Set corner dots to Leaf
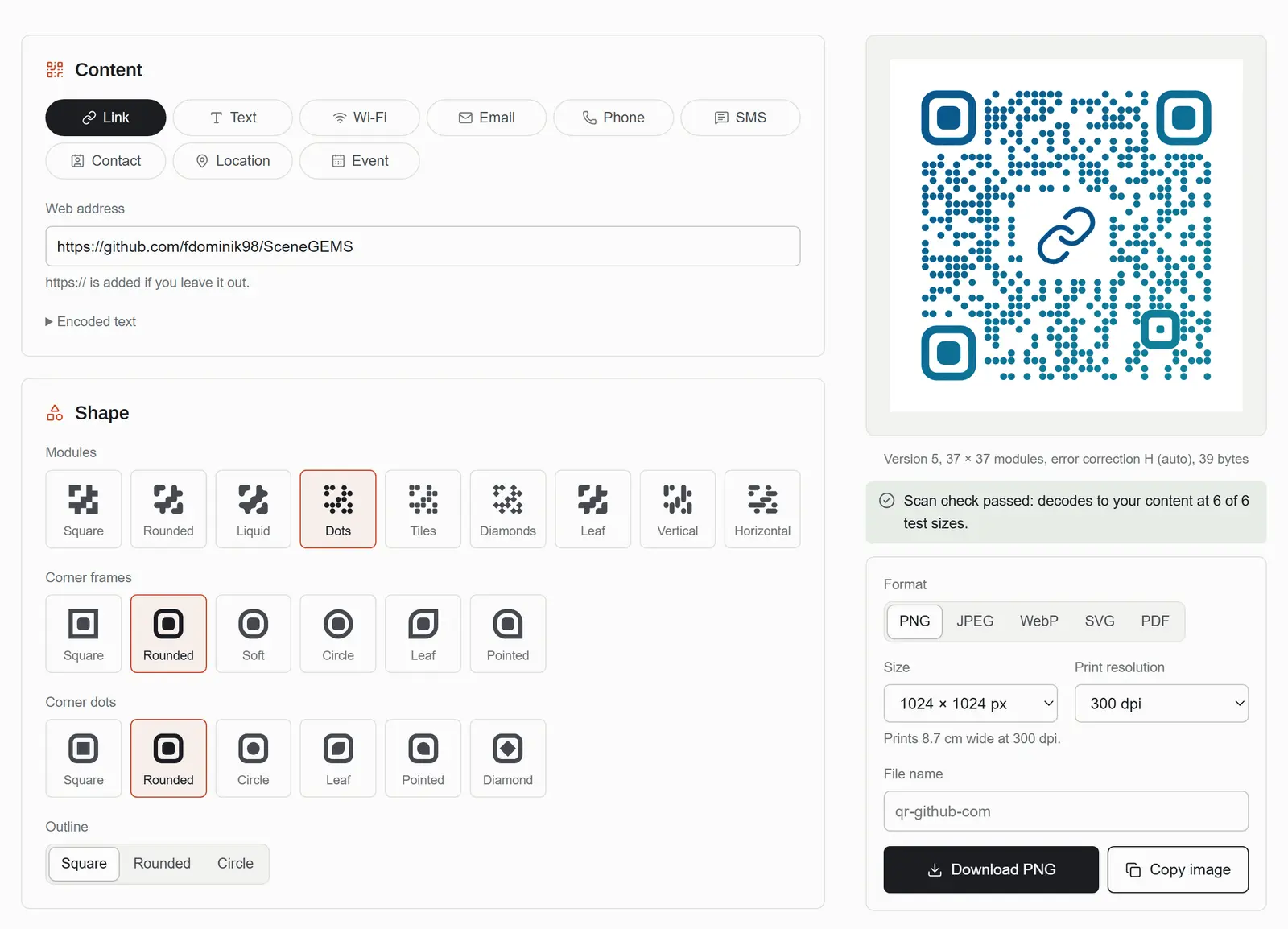The width and height of the screenshot is (1288, 929). [338, 758]
